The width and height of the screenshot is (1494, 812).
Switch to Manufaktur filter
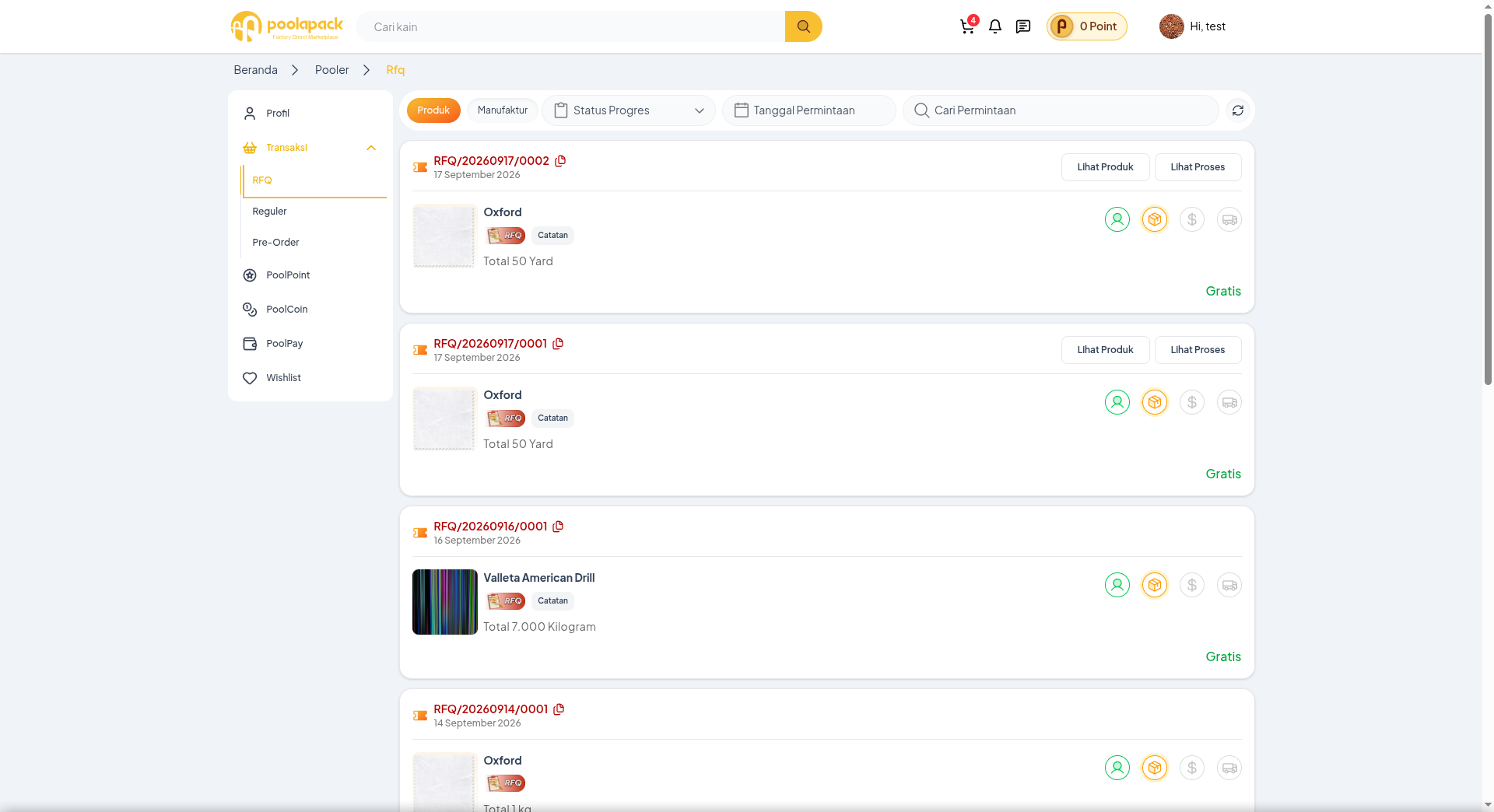[503, 110]
